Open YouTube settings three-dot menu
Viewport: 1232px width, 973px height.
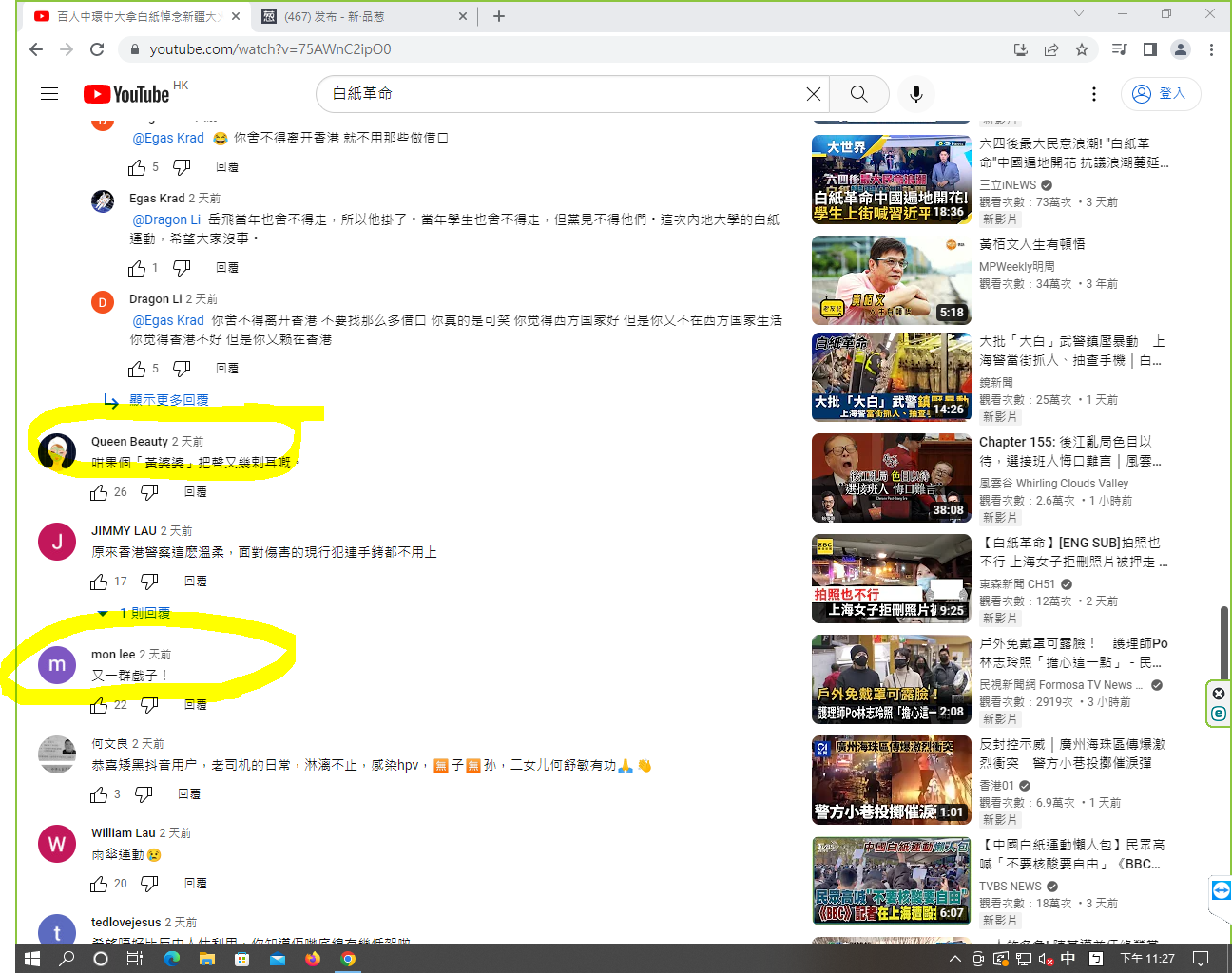point(1094,94)
